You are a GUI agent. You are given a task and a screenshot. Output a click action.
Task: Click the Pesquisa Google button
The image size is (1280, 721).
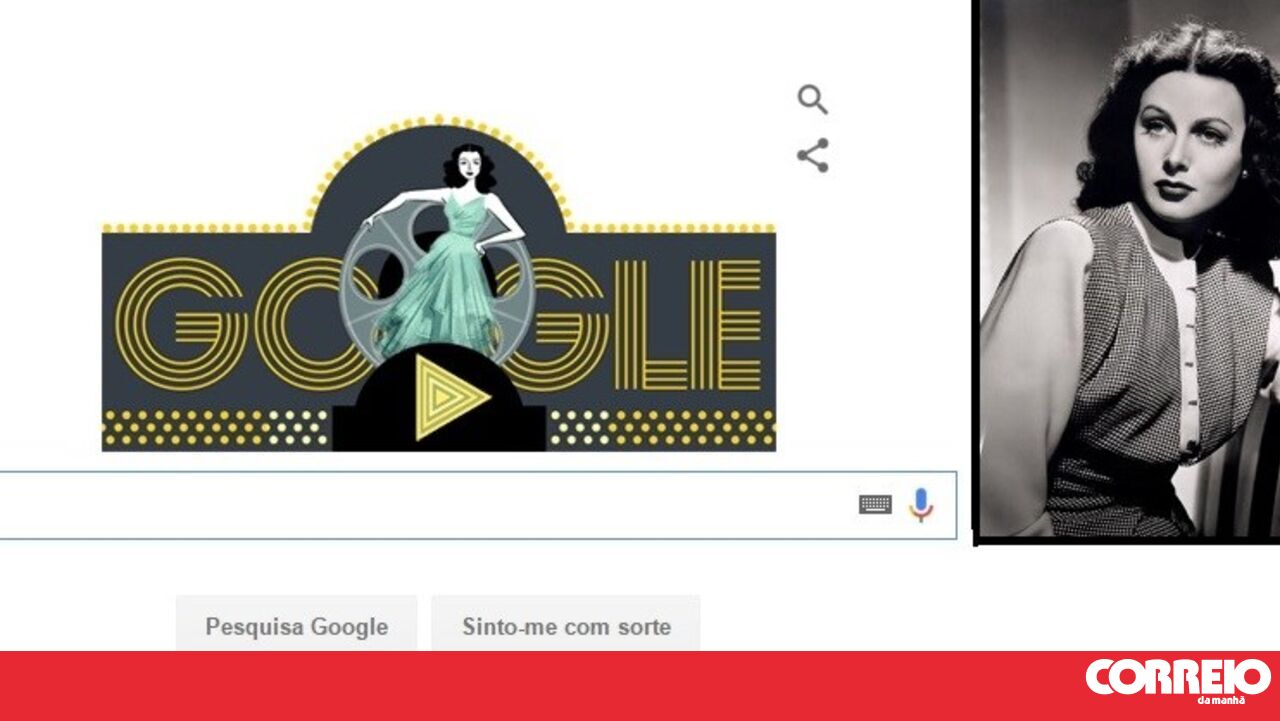[x=296, y=627]
